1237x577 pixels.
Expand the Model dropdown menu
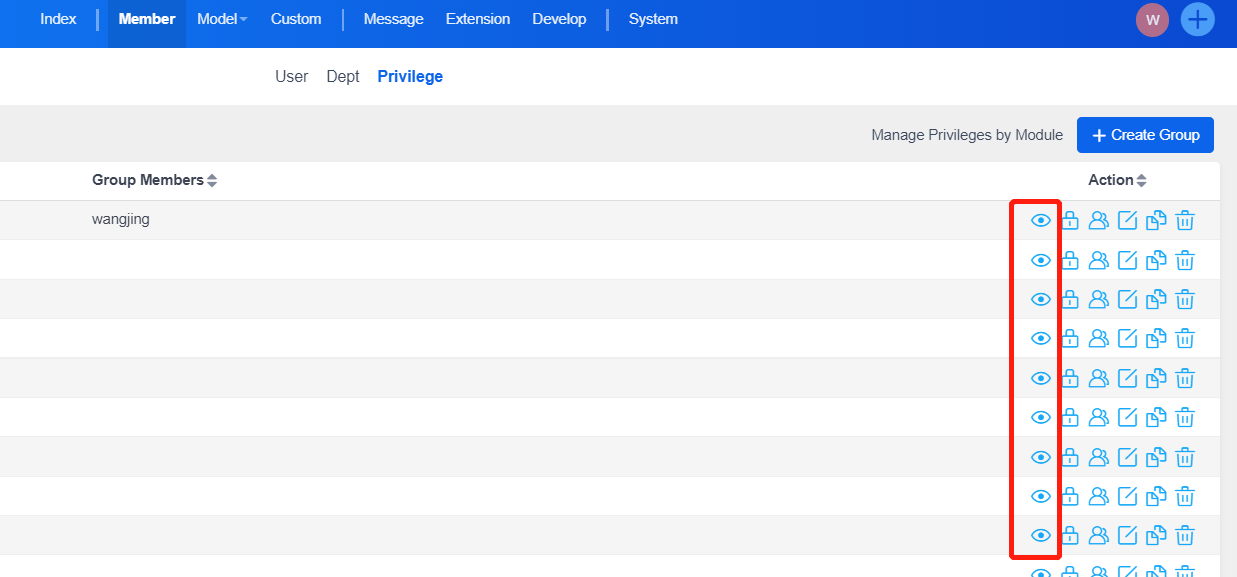click(x=221, y=19)
